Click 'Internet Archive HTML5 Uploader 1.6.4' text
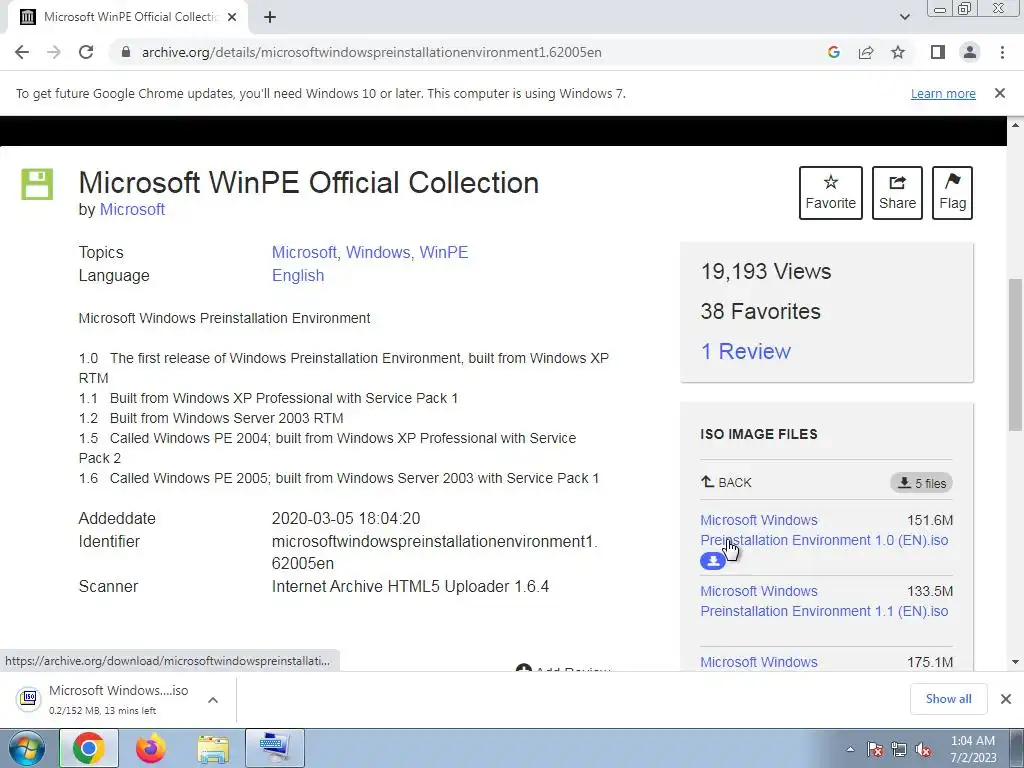 pos(410,586)
